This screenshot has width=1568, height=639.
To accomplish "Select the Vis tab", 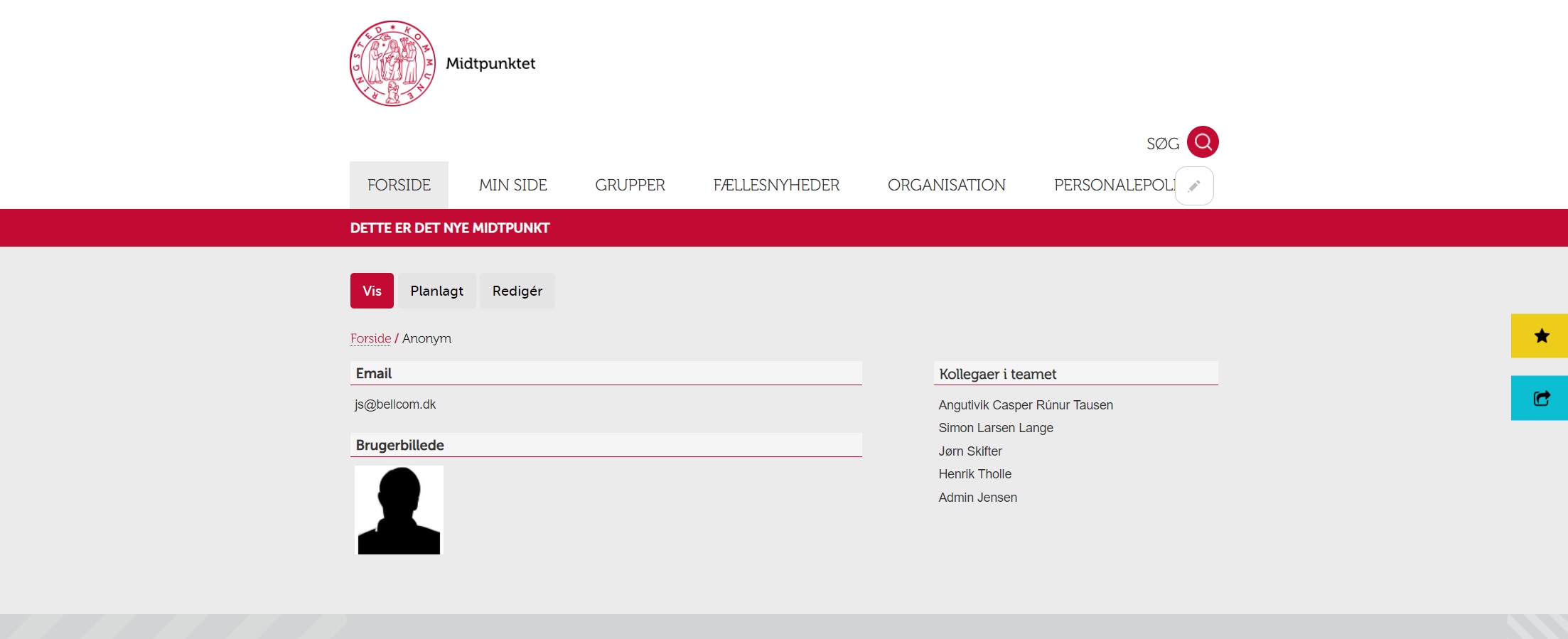I will click(372, 291).
